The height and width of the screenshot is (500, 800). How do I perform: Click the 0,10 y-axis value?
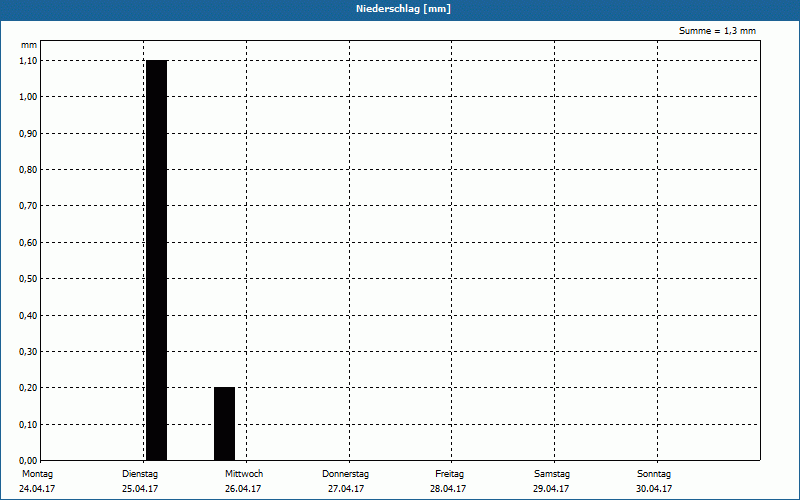pos(28,425)
